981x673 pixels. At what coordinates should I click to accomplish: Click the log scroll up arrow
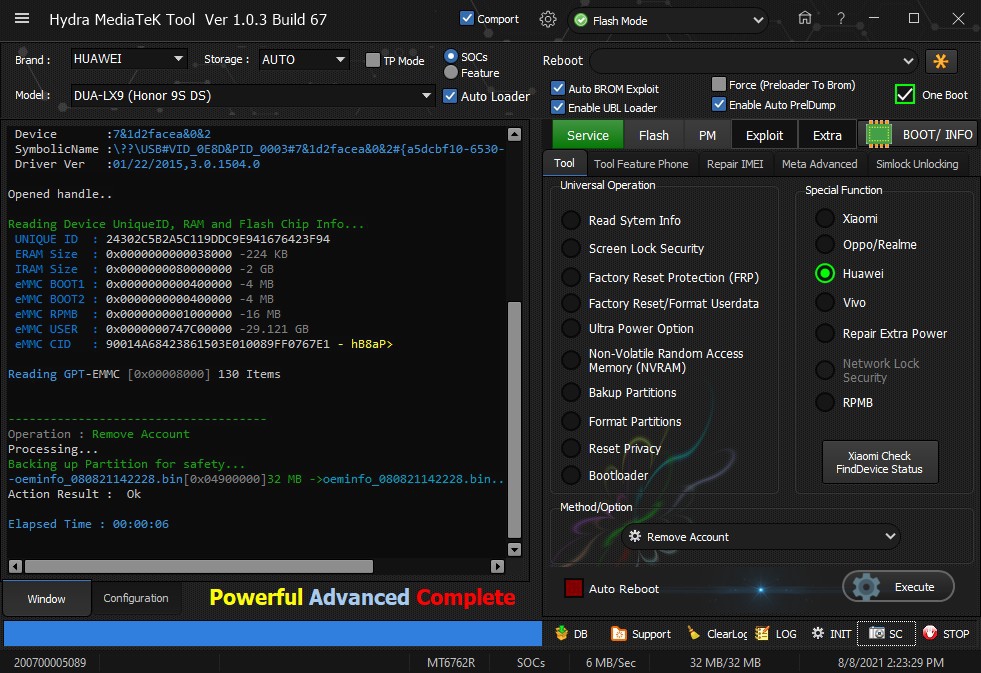pos(514,134)
